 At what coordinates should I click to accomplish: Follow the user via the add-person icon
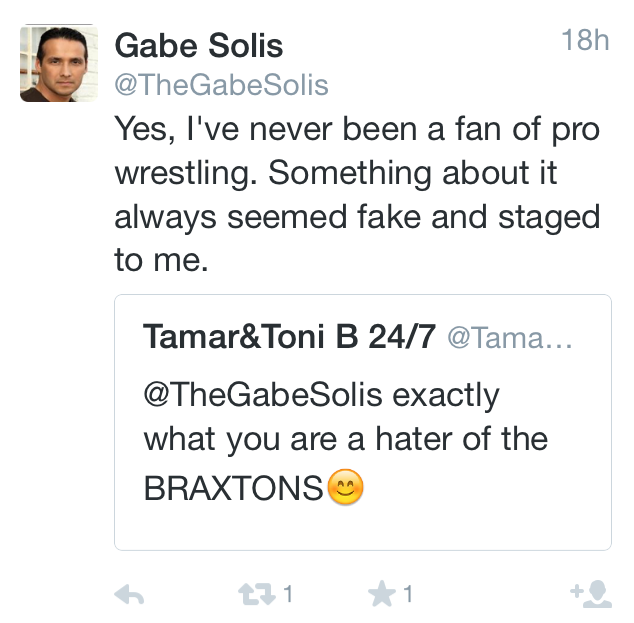tap(590, 595)
